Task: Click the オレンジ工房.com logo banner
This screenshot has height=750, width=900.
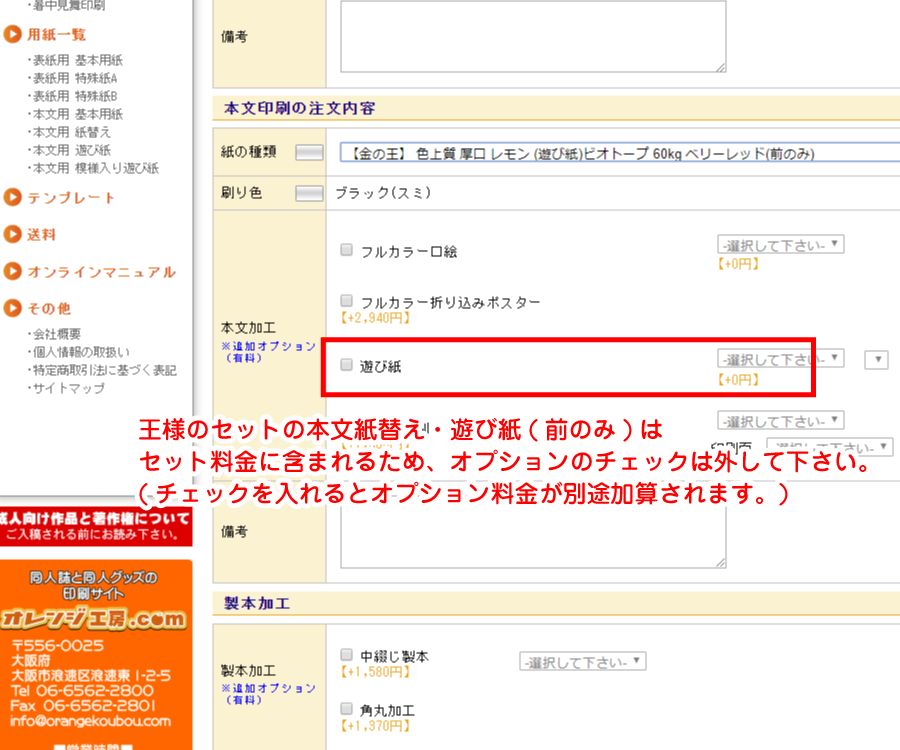Action: point(96,619)
